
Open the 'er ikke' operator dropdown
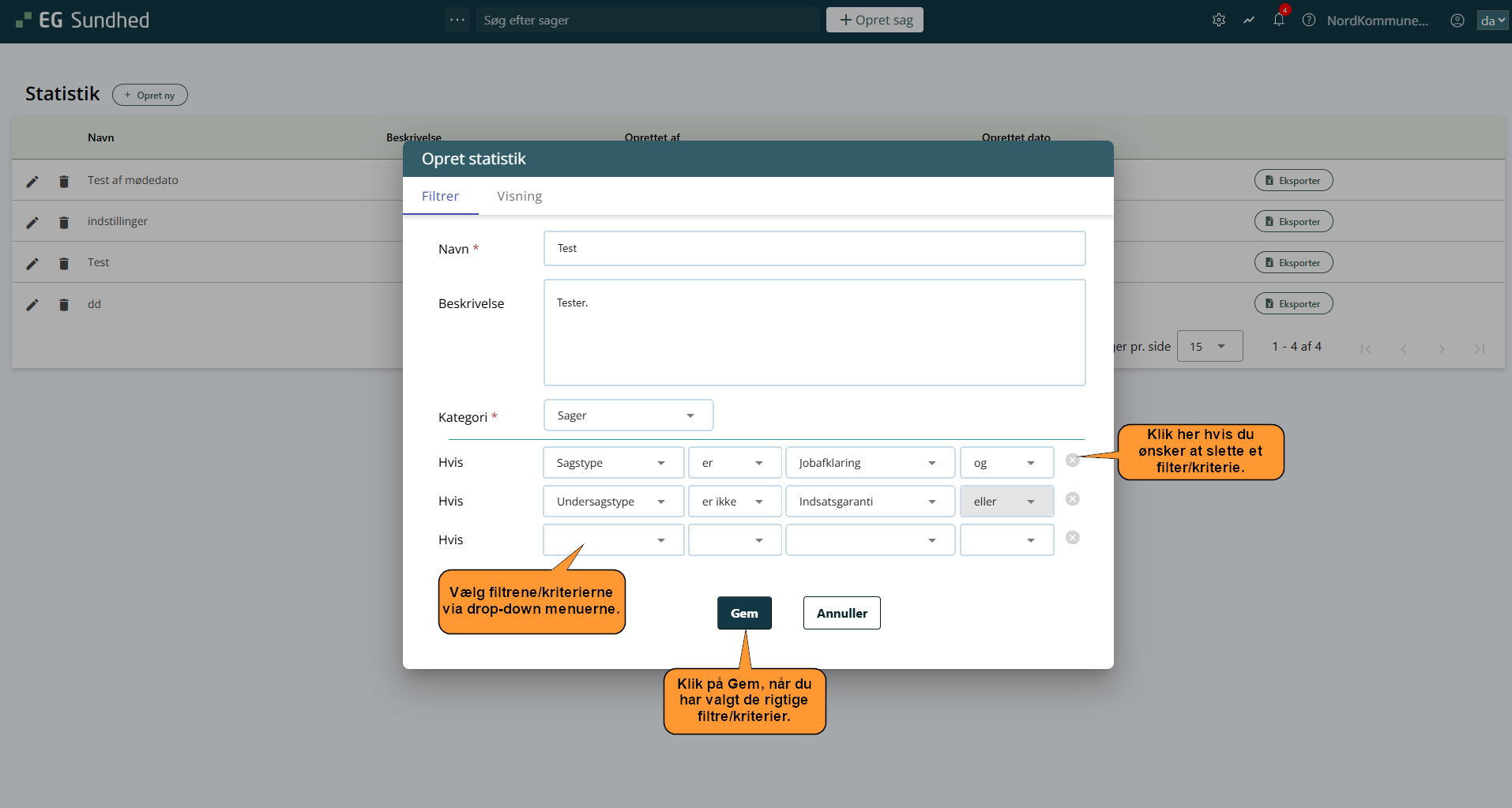click(x=735, y=502)
